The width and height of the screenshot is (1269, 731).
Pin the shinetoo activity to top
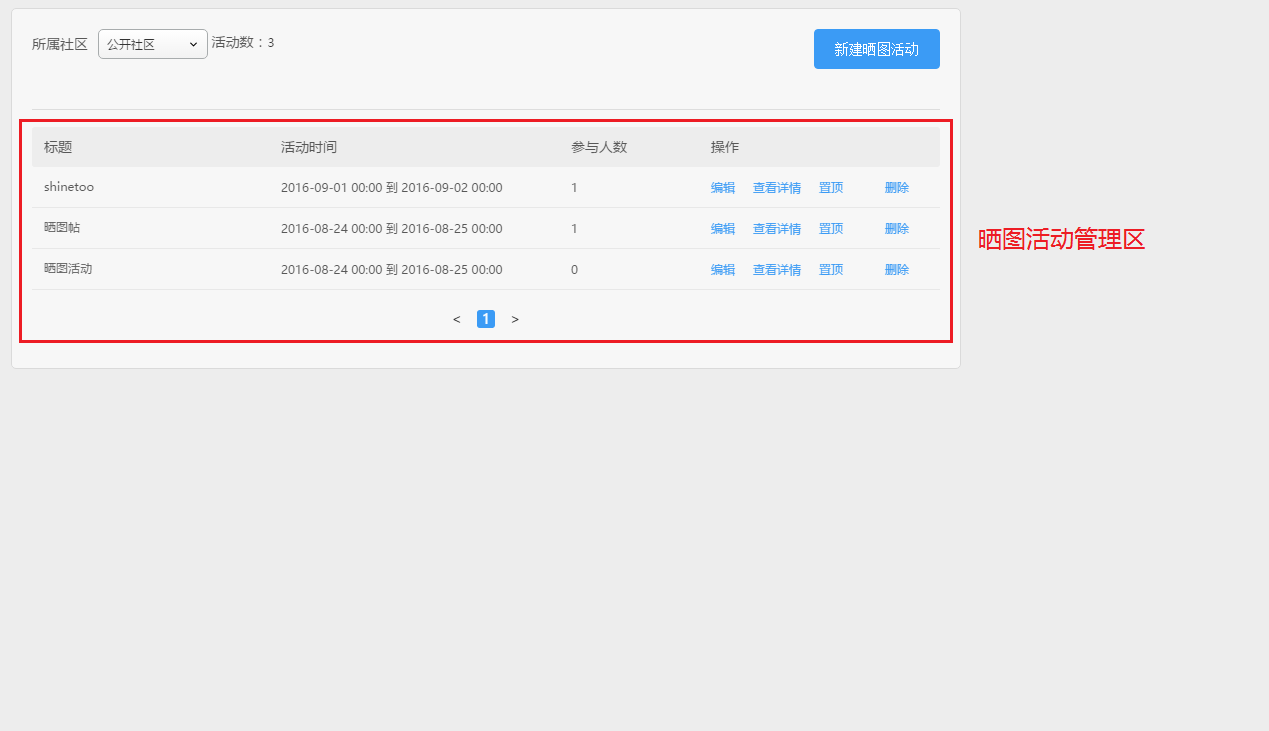pos(830,188)
